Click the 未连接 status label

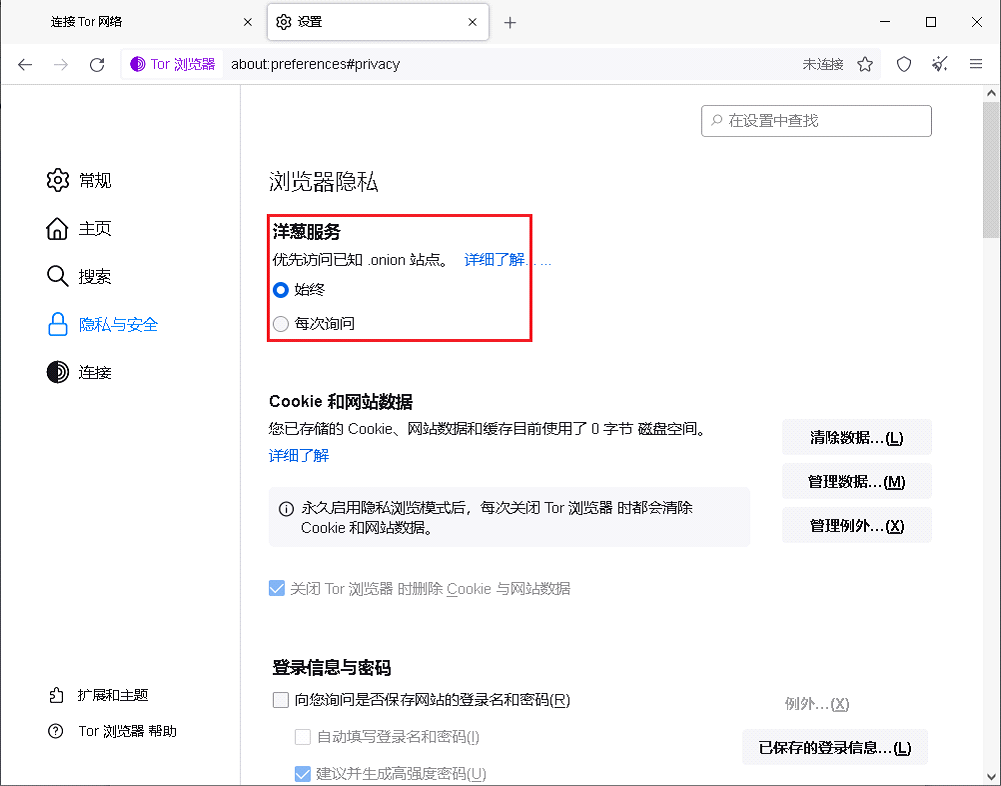coord(823,64)
